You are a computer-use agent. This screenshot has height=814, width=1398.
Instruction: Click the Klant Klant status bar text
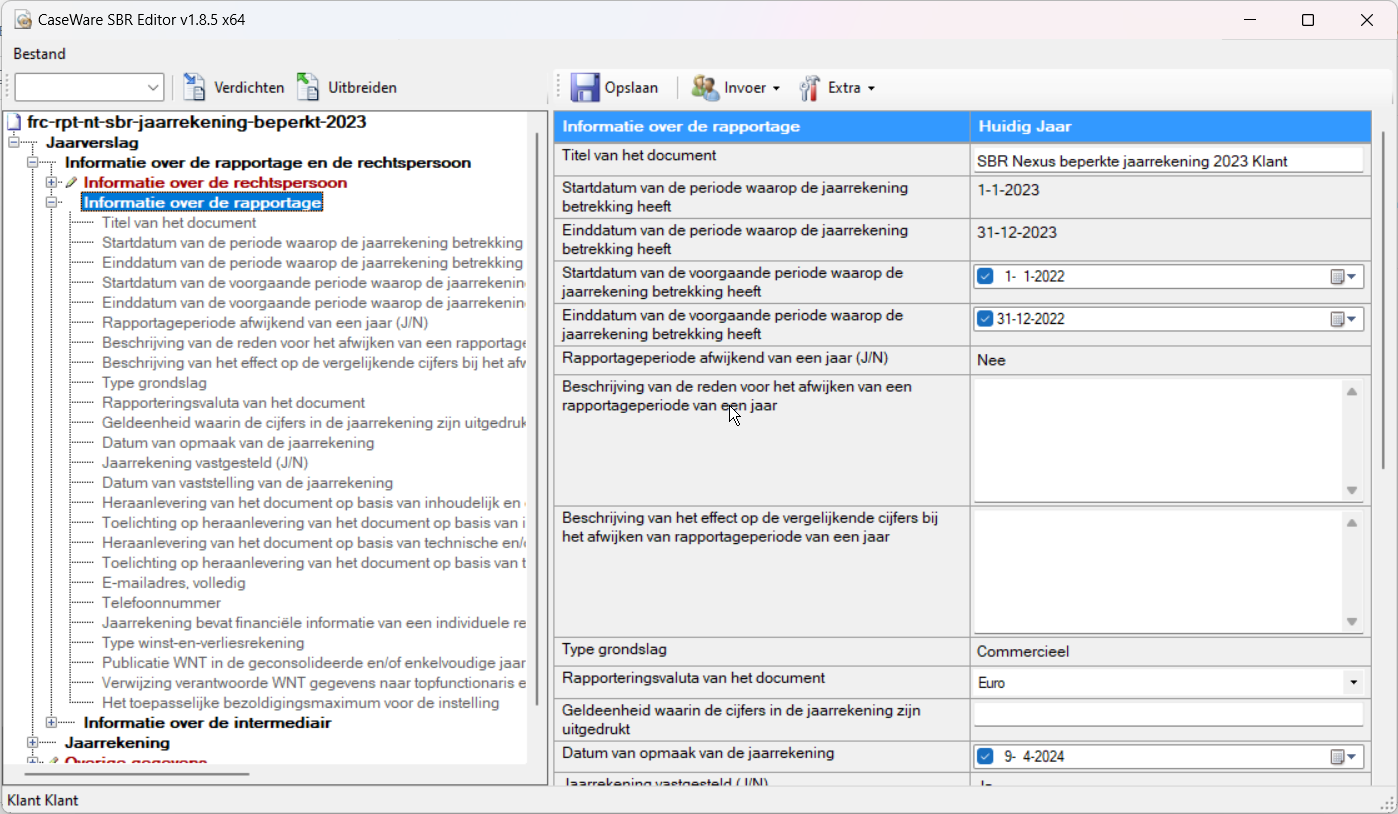tap(43, 800)
